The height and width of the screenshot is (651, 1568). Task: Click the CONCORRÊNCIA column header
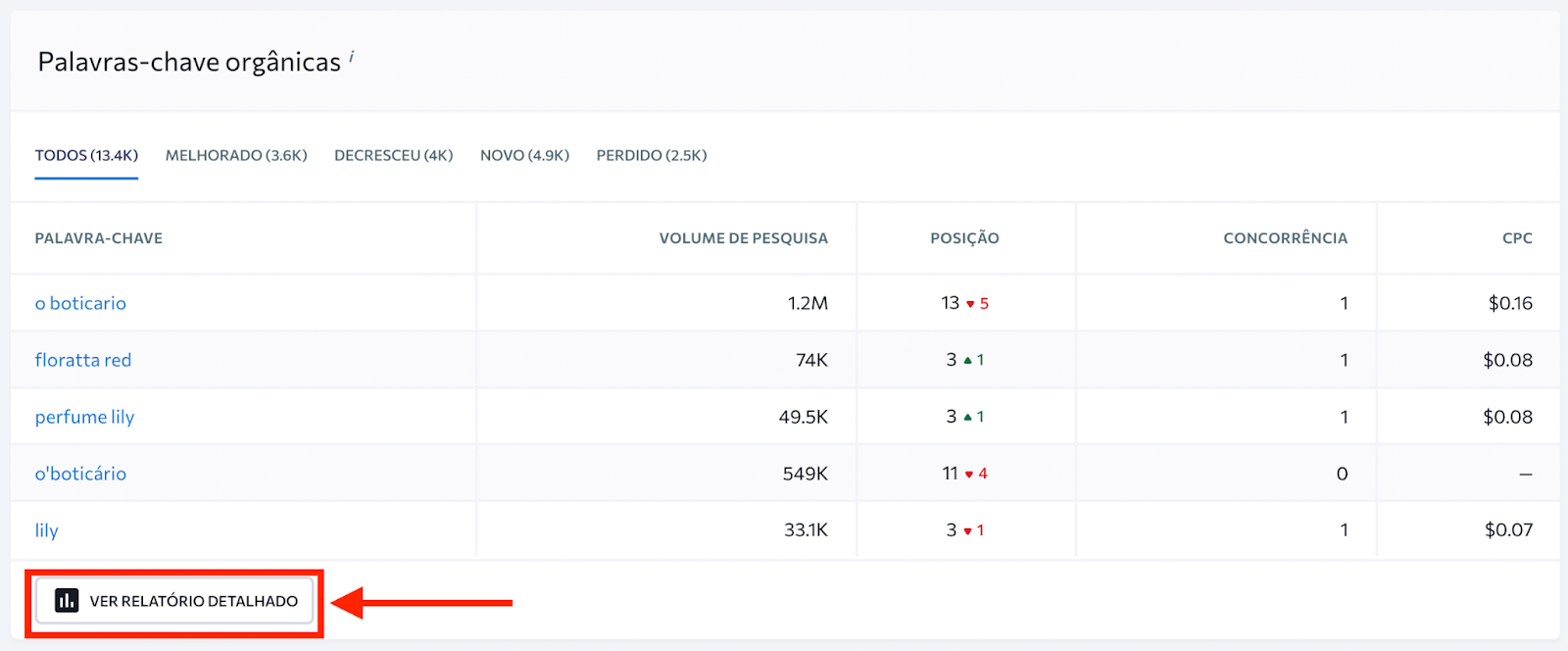pyautogui.click(x=1286, y=238)
